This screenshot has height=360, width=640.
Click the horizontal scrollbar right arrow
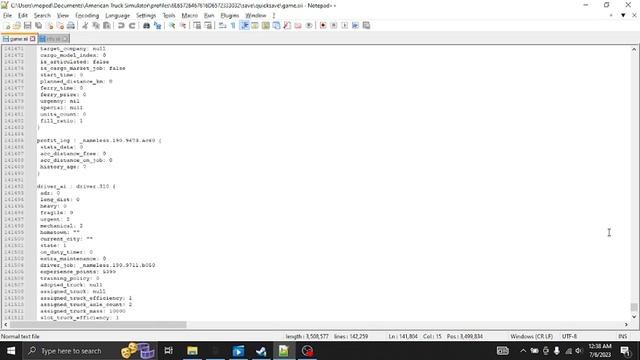pos(626,324)
